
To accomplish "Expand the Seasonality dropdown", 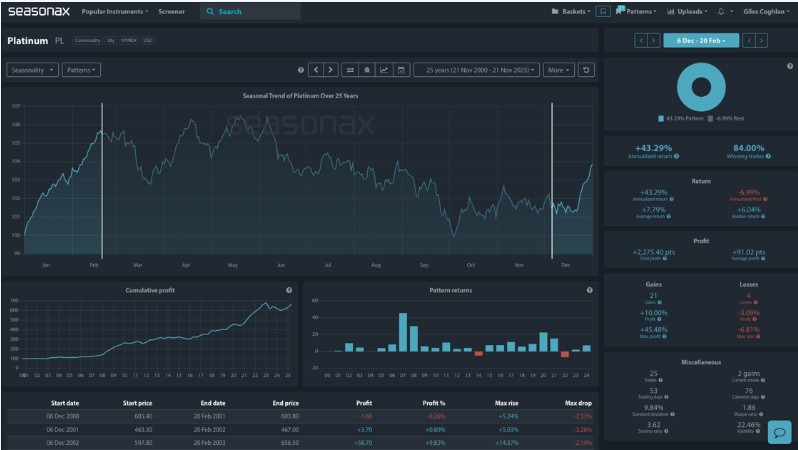I will (32, 70).
